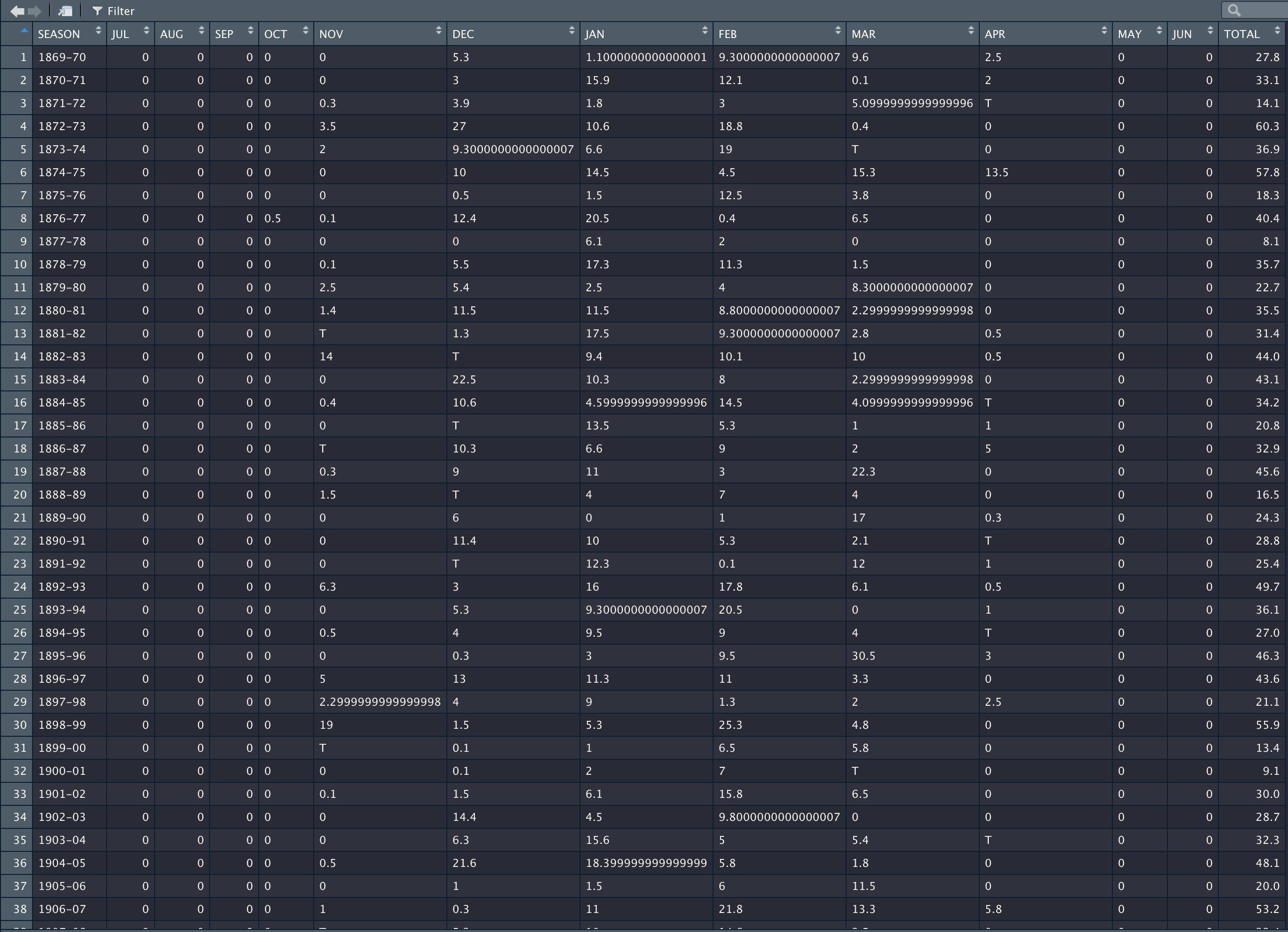Click NOV value 19 in 1898-99 row
This screenshot has width=1288, height=932.
326,725
